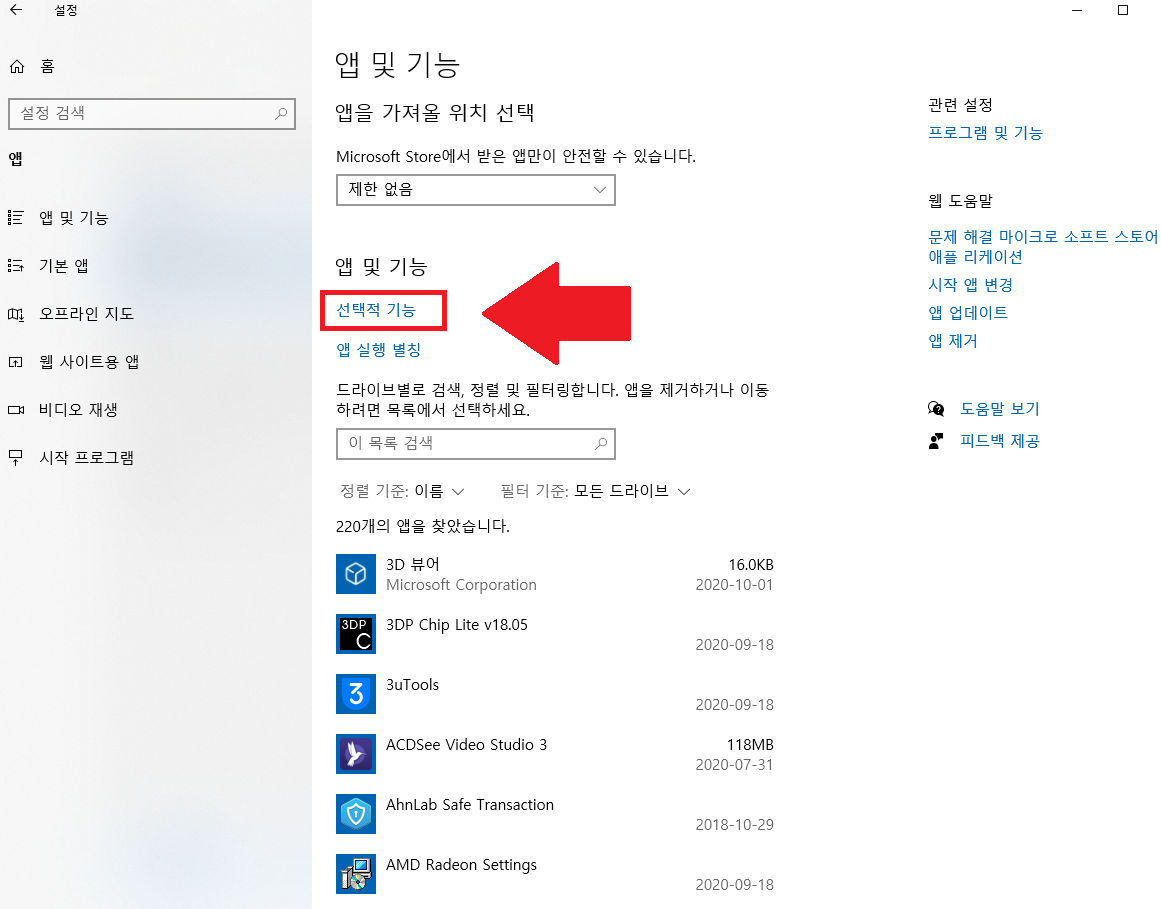Click Microsoft Corporation publisher text
The height and width of the screenshot is (909, 1161).
pos(461,585)
